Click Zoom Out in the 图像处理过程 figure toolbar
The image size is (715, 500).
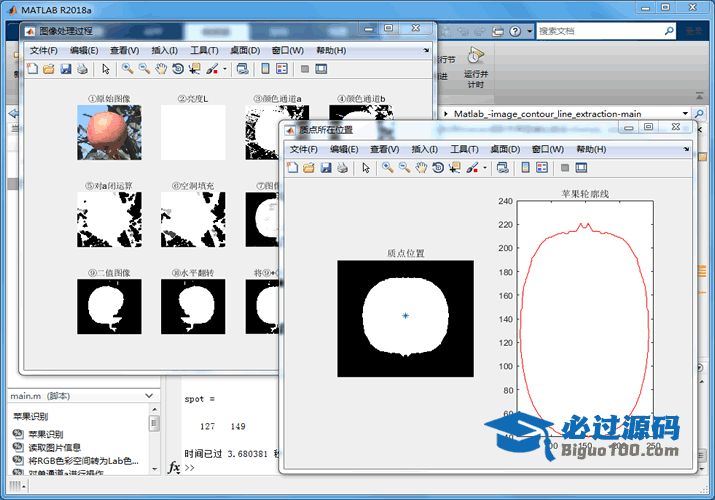(144, 69)
